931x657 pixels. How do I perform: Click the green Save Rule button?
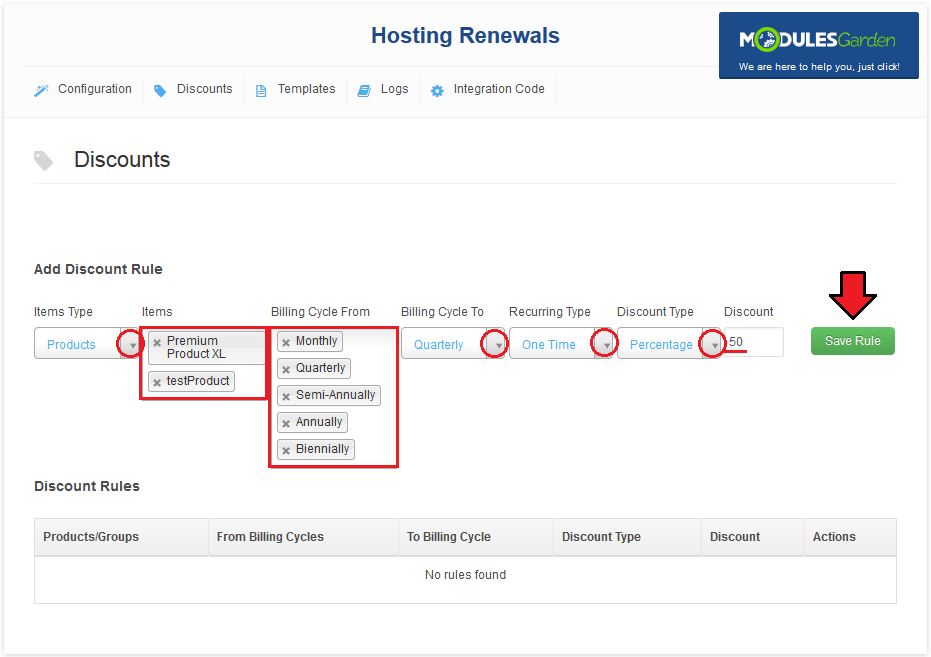pos(853,341)
